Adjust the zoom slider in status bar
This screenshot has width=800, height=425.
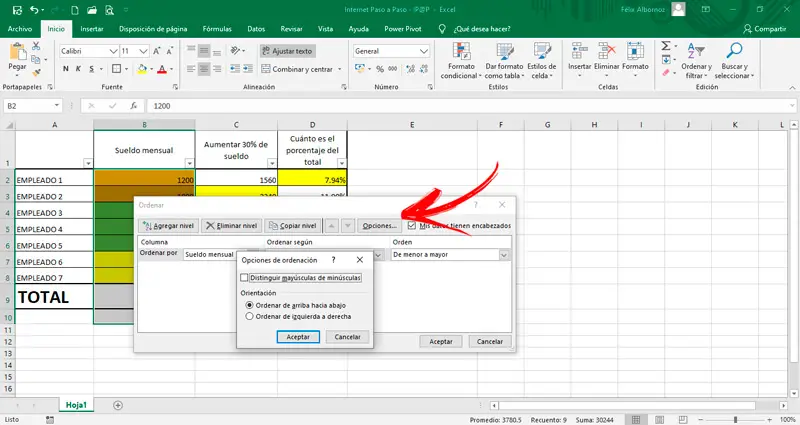coord(735,420)
